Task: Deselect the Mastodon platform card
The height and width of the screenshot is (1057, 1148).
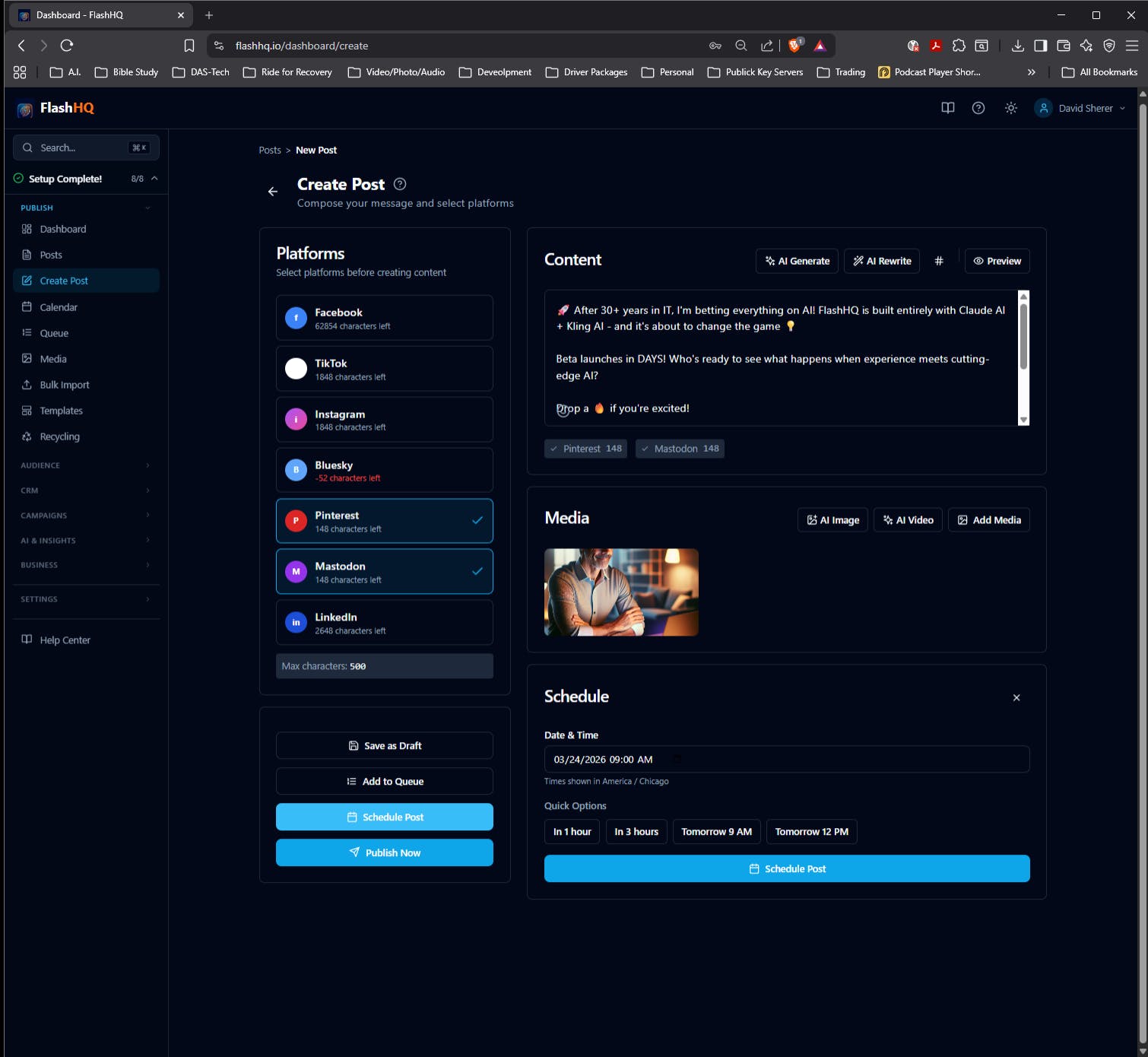Action: [384, 572]
